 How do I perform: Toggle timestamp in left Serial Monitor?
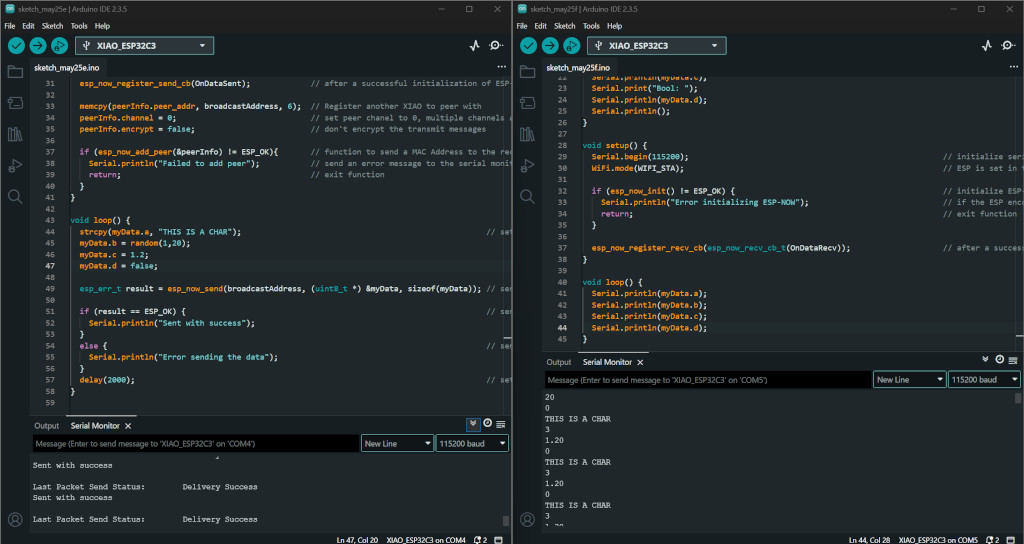(x=487, y=424)
